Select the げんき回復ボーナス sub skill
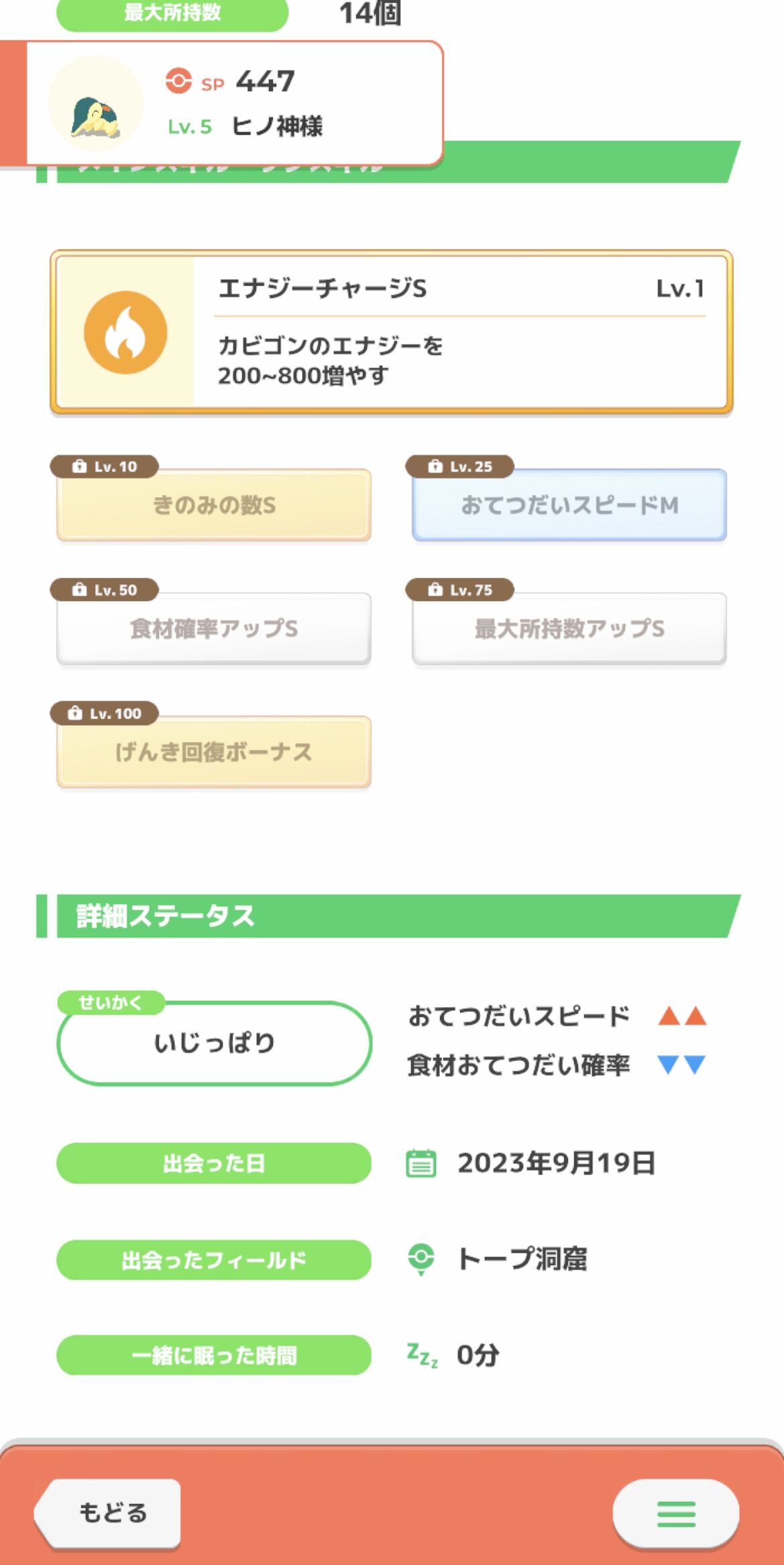784x1565 pixels. click(x=214, y=752)
